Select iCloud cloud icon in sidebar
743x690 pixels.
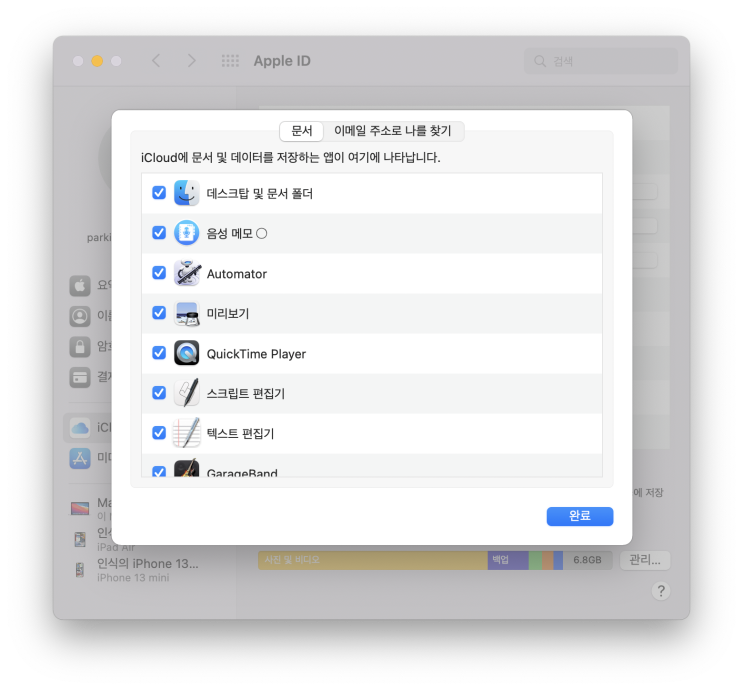80,427
